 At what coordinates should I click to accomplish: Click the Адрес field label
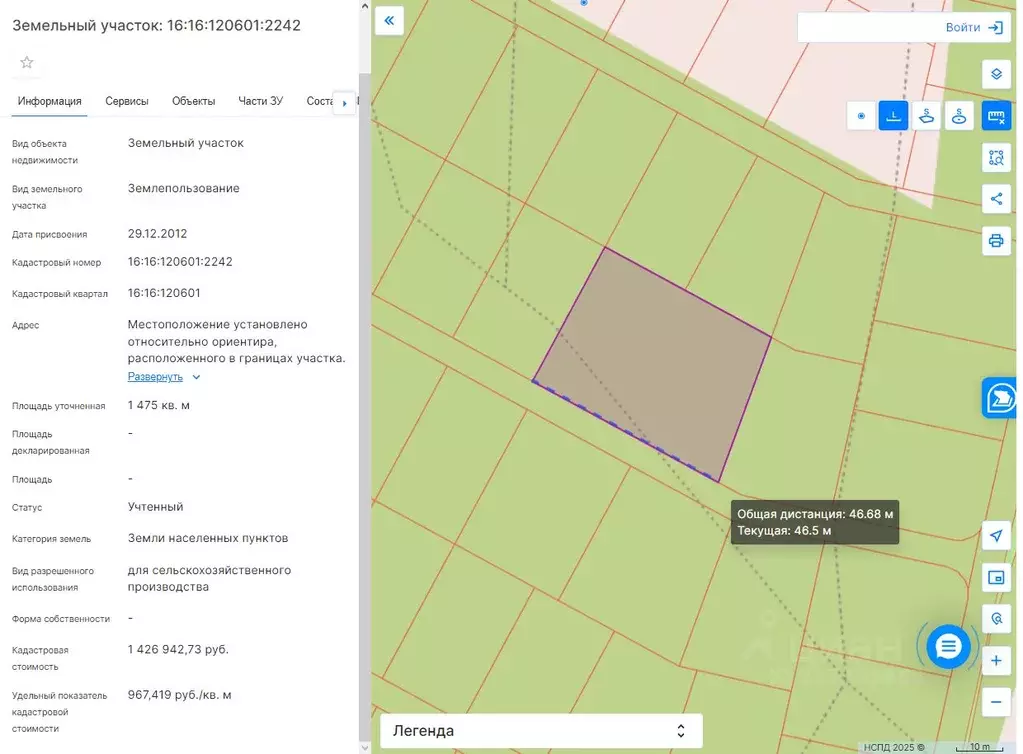pos(25,325)
